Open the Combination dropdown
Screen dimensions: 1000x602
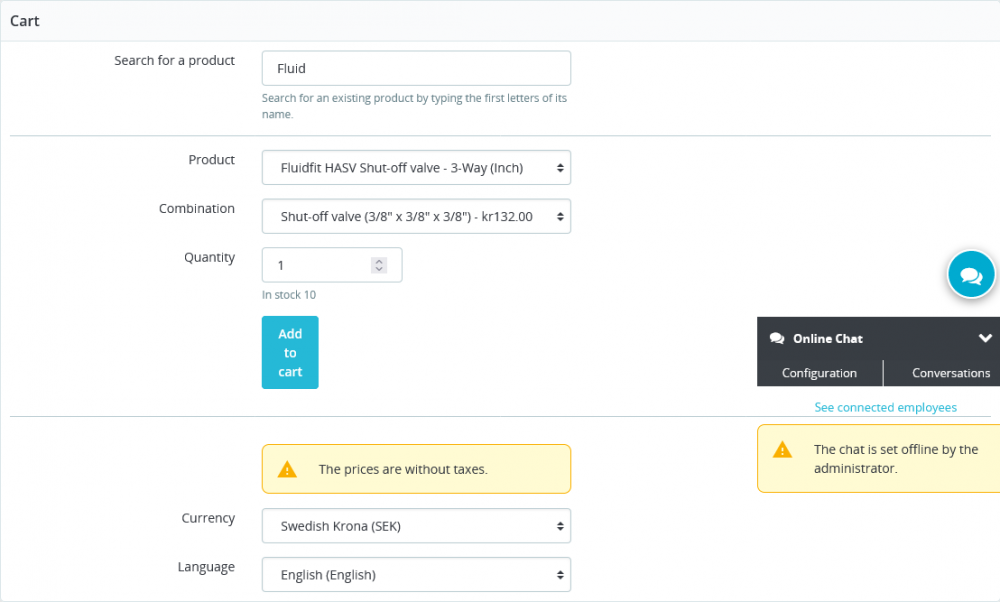[x=416, y=216]
